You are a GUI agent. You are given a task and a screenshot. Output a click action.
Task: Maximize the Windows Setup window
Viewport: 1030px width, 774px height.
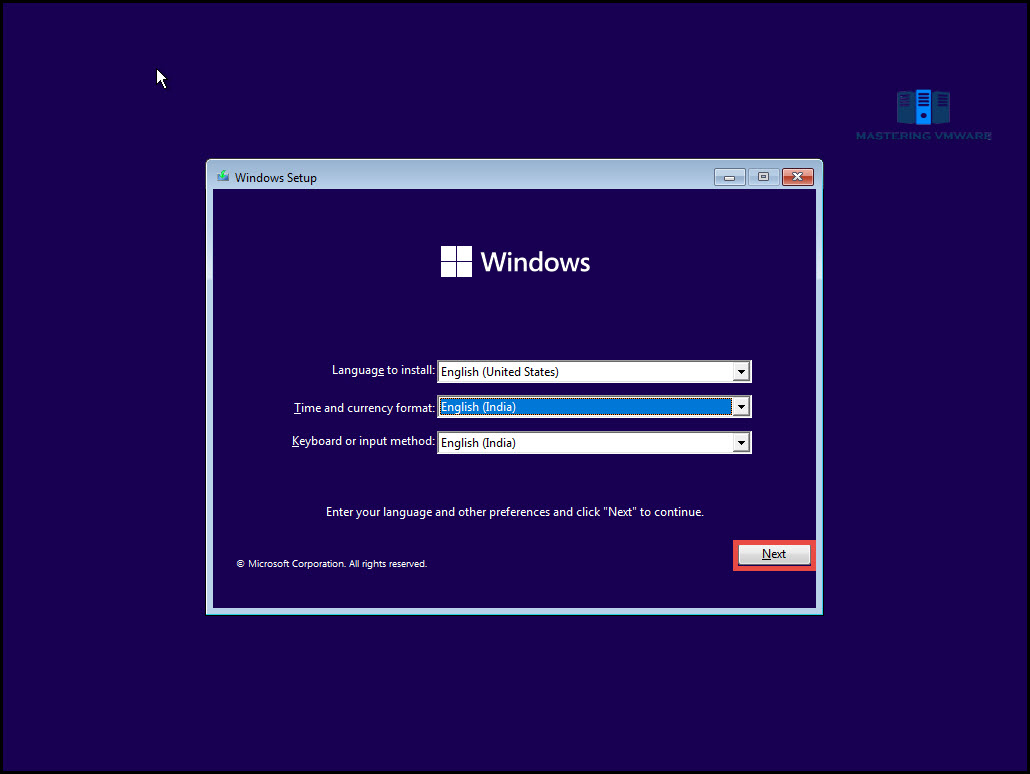[763, 177]
